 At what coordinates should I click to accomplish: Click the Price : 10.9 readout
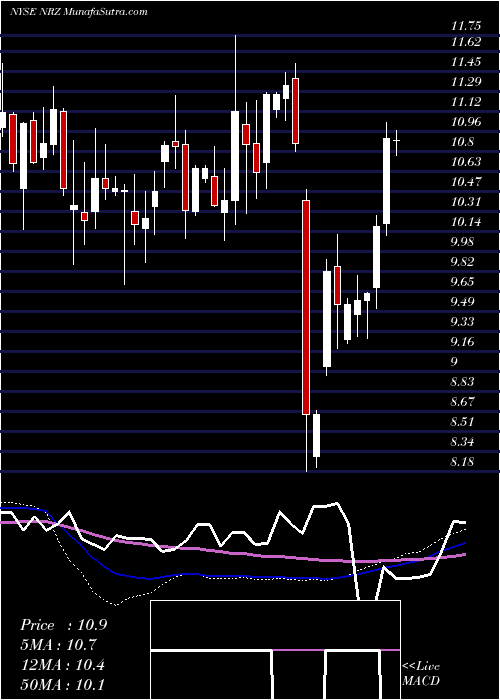point(63,625)
